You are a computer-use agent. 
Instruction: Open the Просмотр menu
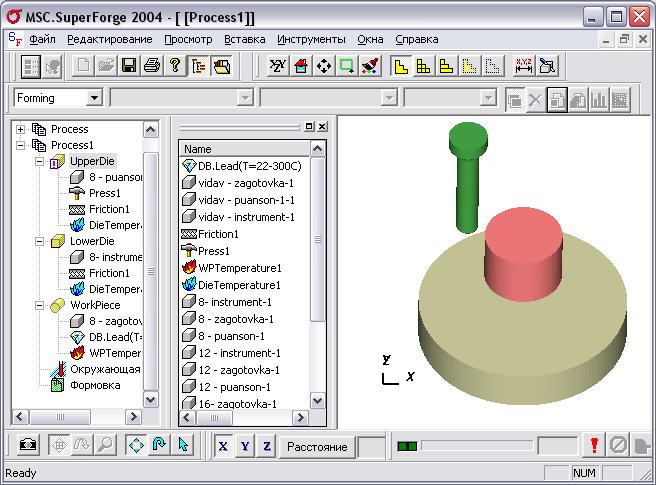188,39
